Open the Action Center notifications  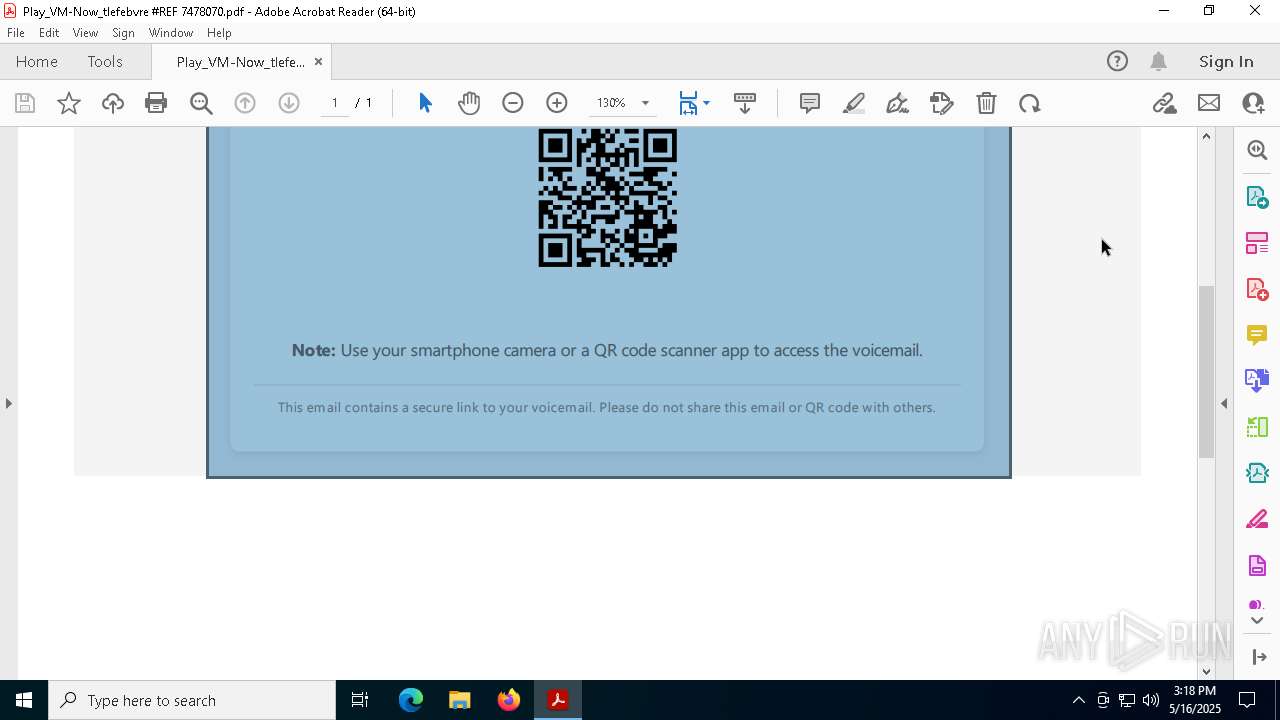1247,700
